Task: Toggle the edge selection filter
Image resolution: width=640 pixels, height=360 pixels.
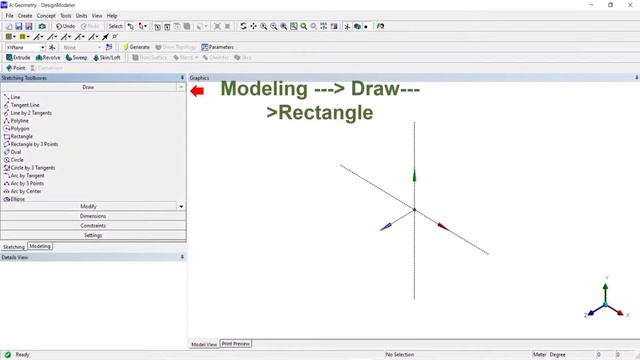Action: pyautogui.click(x=167, y=27)
